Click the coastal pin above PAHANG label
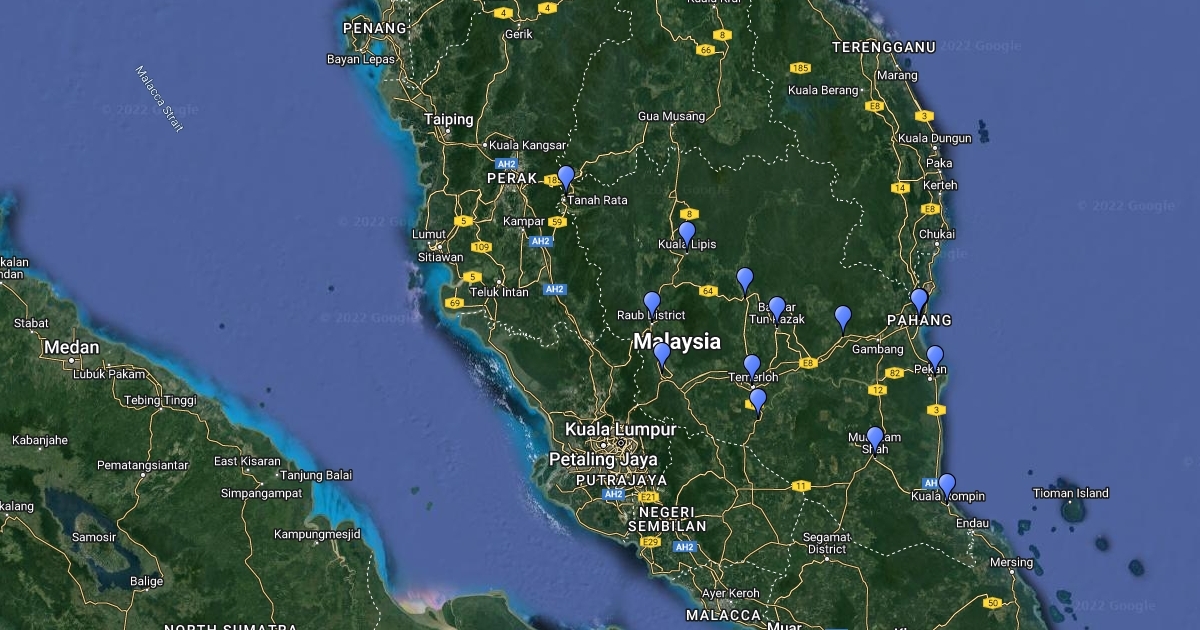This screenshot has height=630, width=1200. (x=919, y=301)
